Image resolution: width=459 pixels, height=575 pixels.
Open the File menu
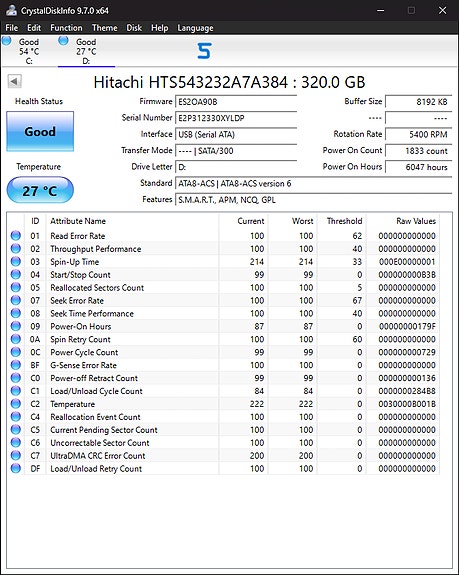click(11, 28)
